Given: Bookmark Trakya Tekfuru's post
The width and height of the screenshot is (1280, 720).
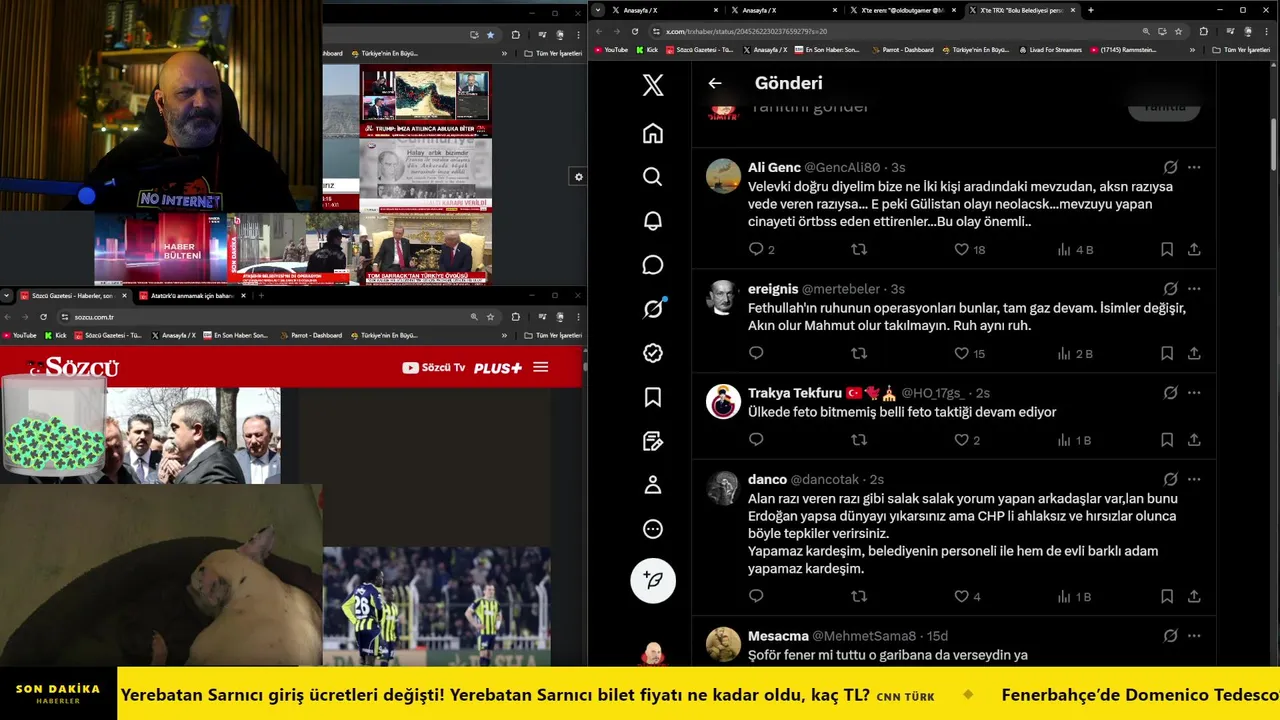Looking at the screenshot, I should point(1167,440).
